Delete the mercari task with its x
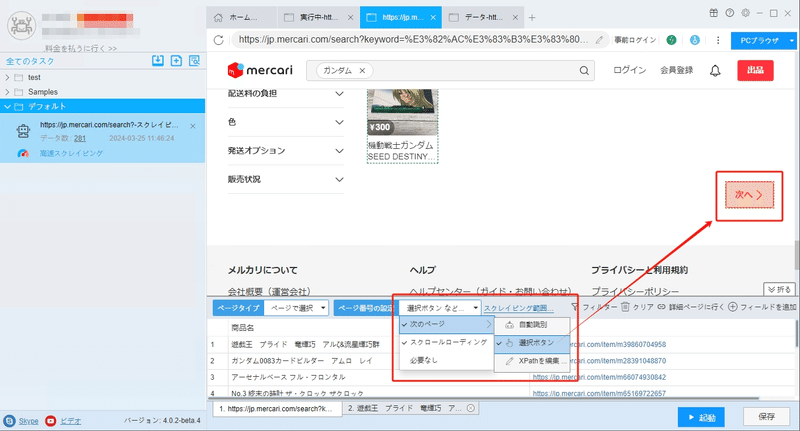This screenshot has height=431, width=800. 192,126
